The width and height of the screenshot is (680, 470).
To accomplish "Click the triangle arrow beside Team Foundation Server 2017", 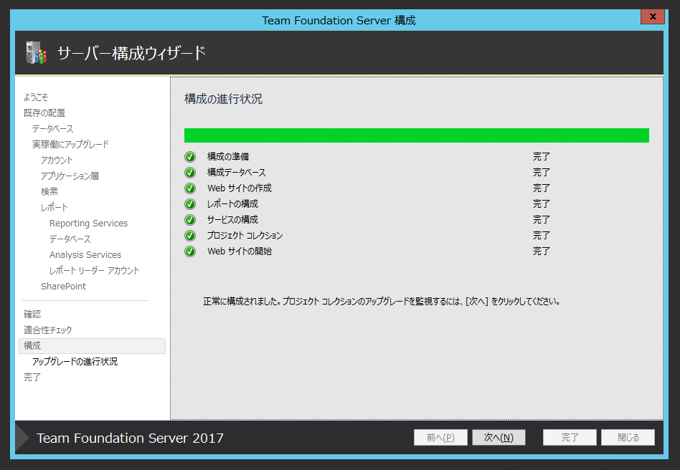I will point(23,437).
